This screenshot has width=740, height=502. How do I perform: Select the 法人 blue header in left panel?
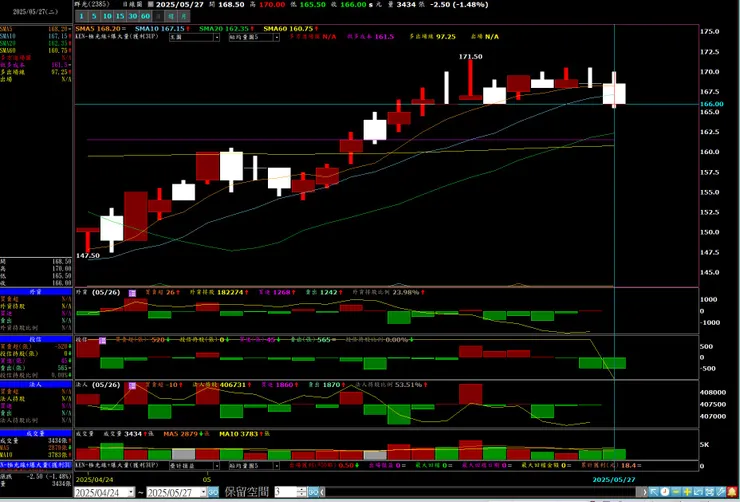click(36, 385)
